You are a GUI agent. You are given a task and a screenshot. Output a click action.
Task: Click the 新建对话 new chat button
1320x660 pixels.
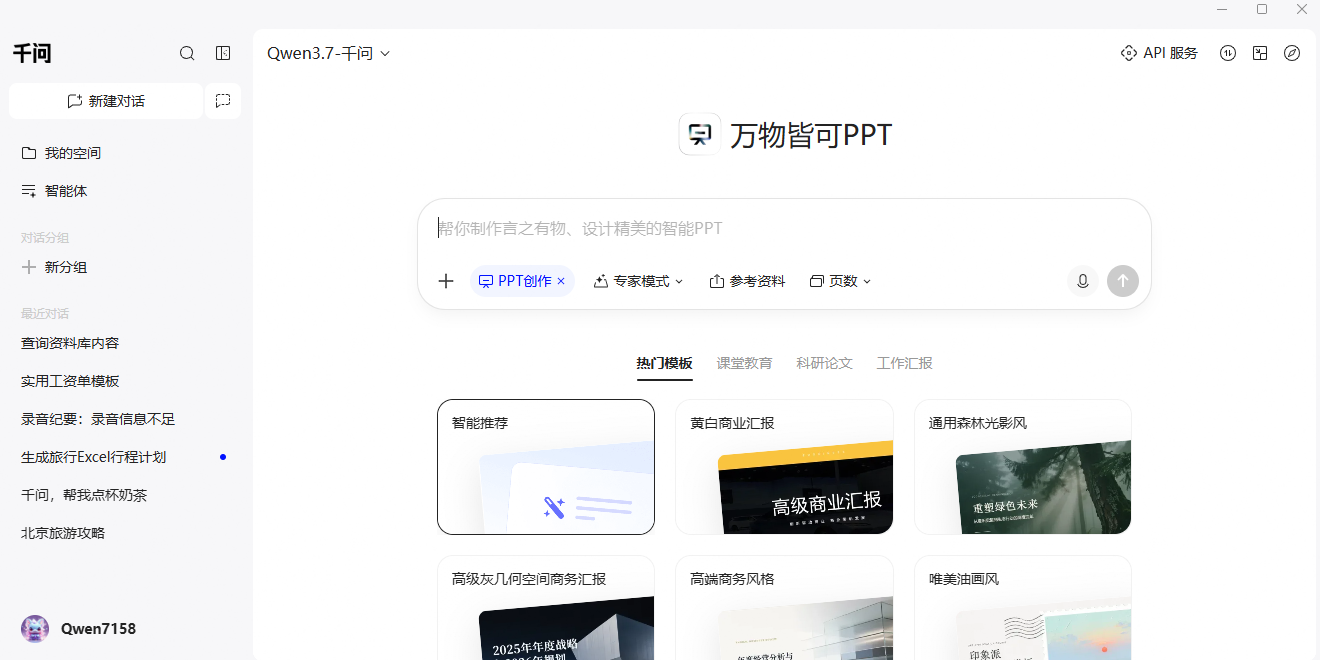pos(106,101)
